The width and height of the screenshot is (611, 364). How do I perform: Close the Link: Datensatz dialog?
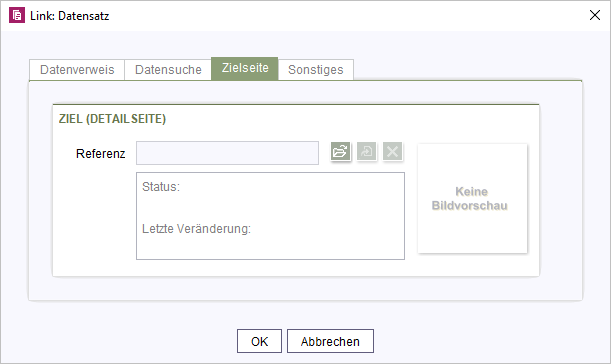595,15
